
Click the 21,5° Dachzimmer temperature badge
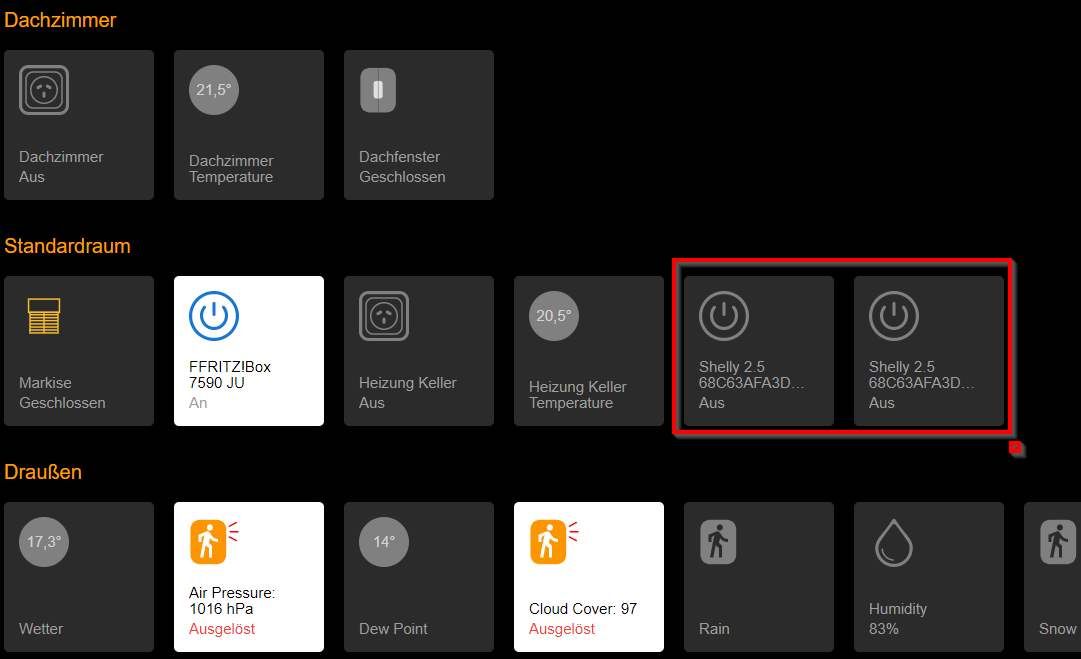pyautogui.click(x=214, y=90)
